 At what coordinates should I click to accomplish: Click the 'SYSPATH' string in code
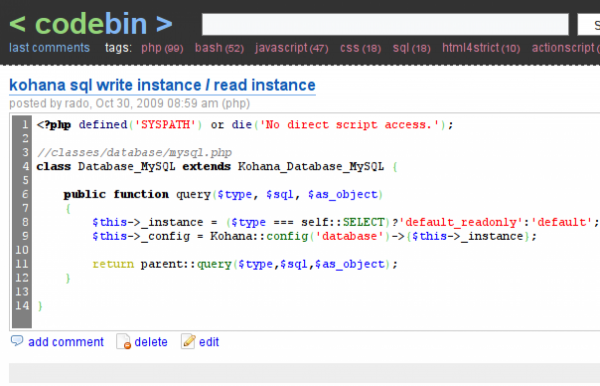pos(166,125)
